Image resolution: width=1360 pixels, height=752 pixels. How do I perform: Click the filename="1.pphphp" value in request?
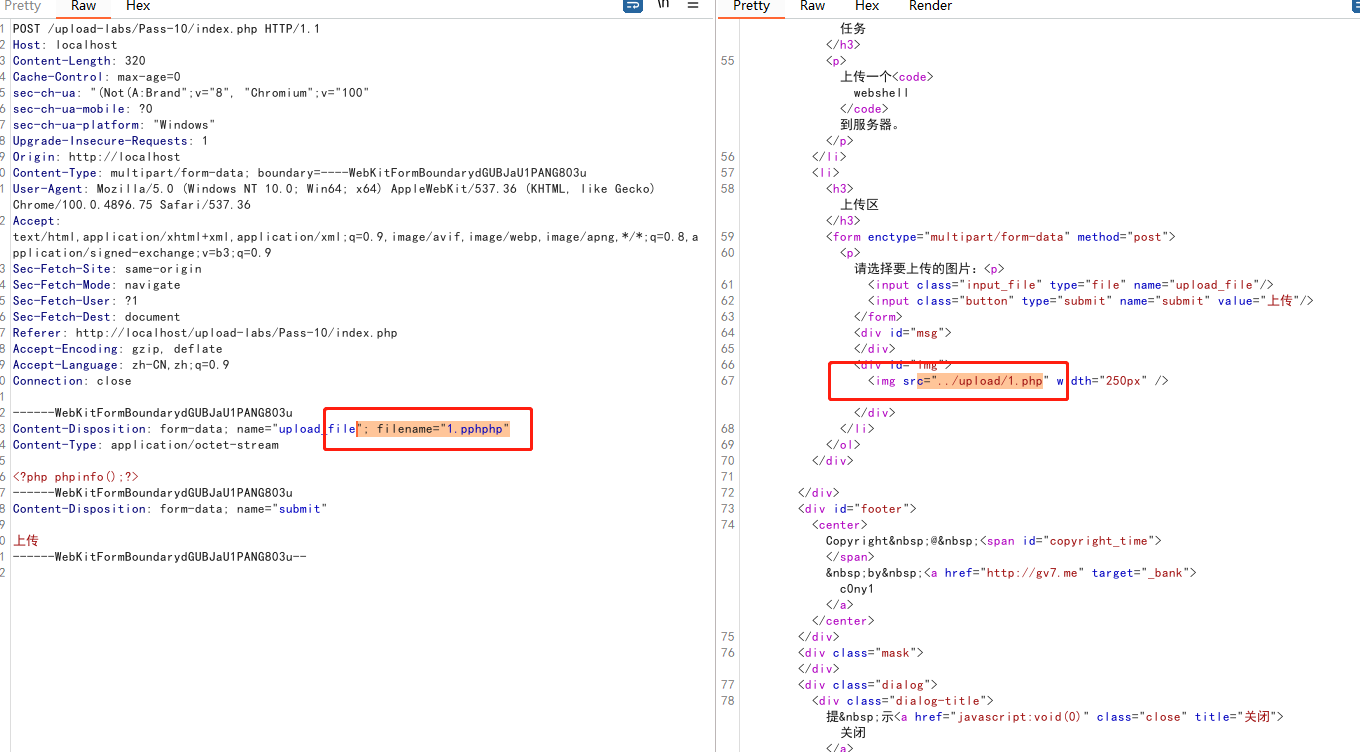(443, 429)
